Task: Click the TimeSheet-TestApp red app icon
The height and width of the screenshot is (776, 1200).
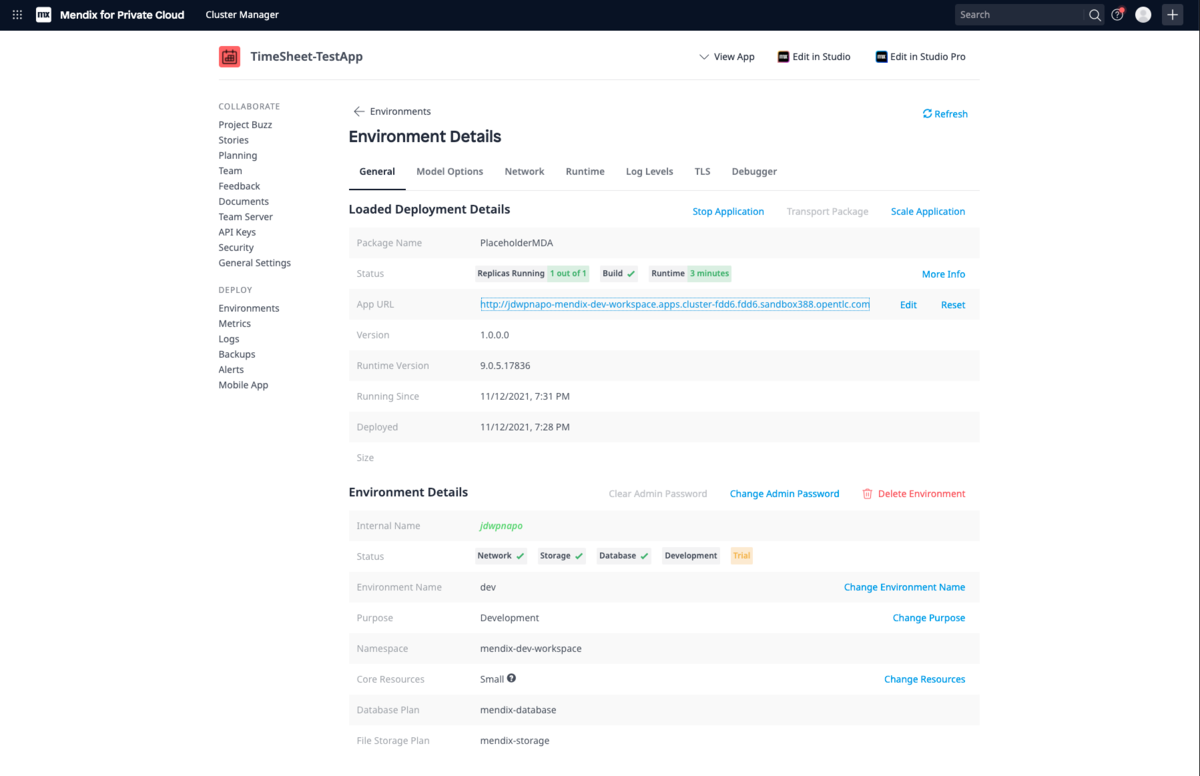Action: point(230,57)
